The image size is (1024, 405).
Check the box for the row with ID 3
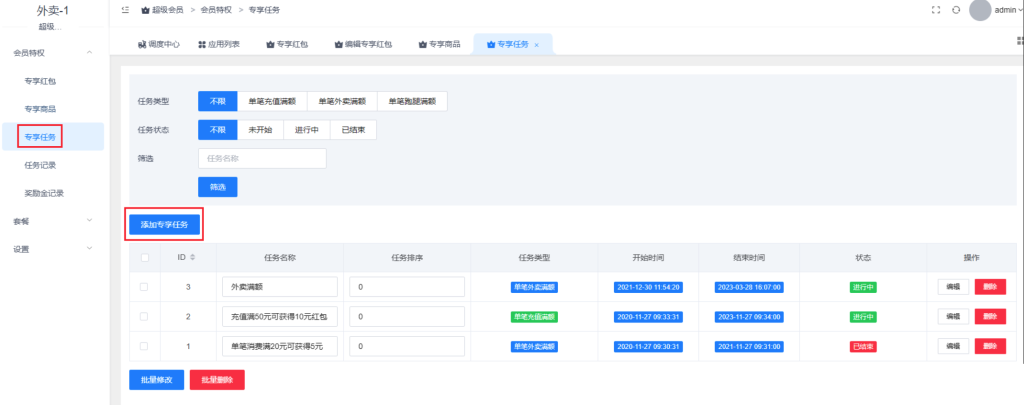pyautogui.click(x=145, y=287)
